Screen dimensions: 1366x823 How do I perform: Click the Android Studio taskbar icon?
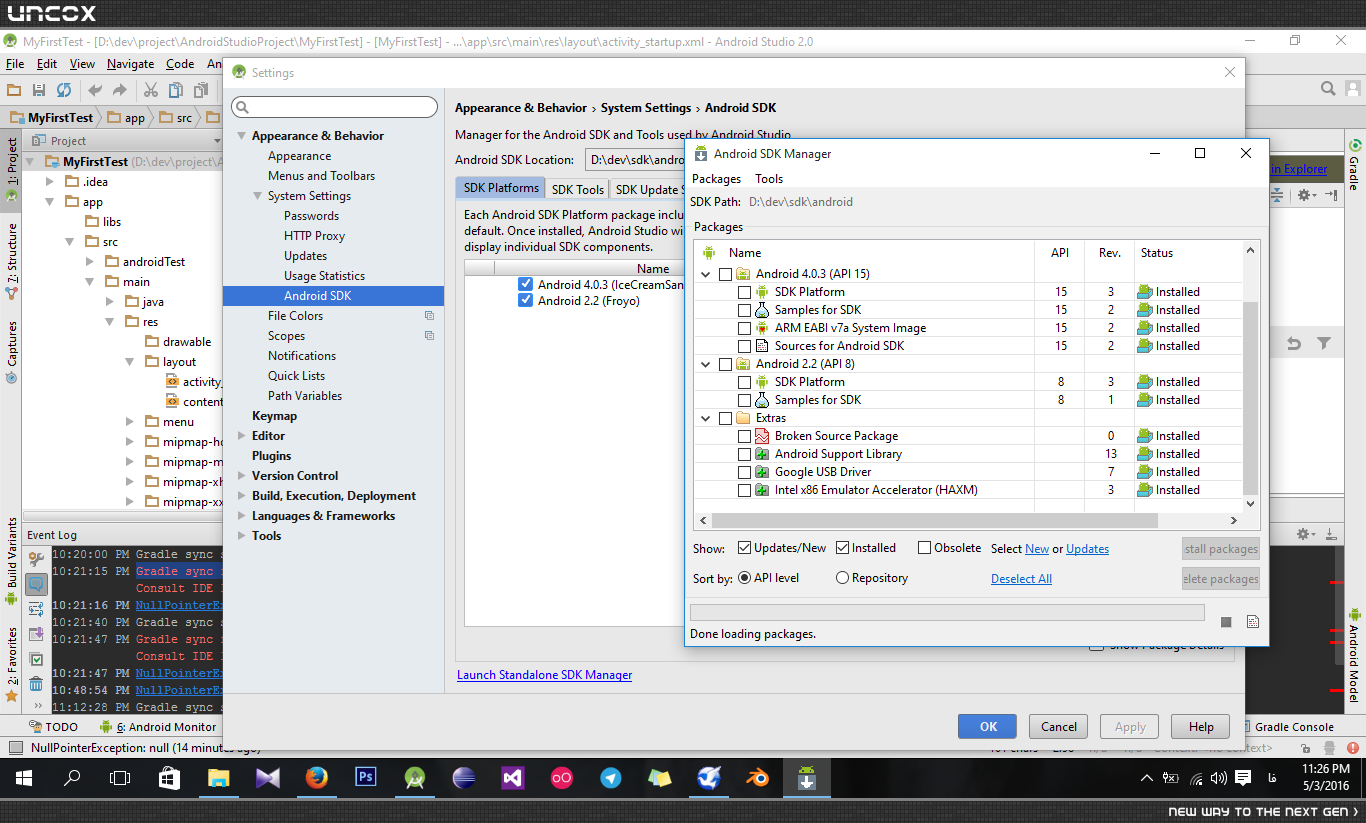[x=414, y=777]
